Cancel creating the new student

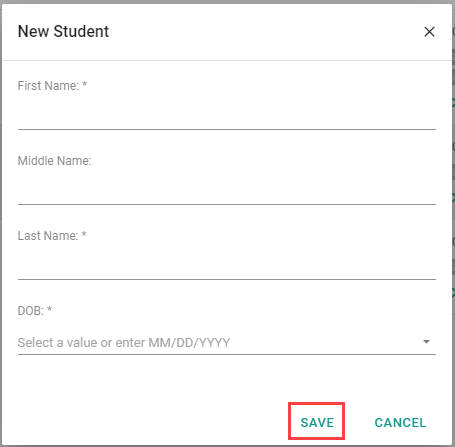400,423
